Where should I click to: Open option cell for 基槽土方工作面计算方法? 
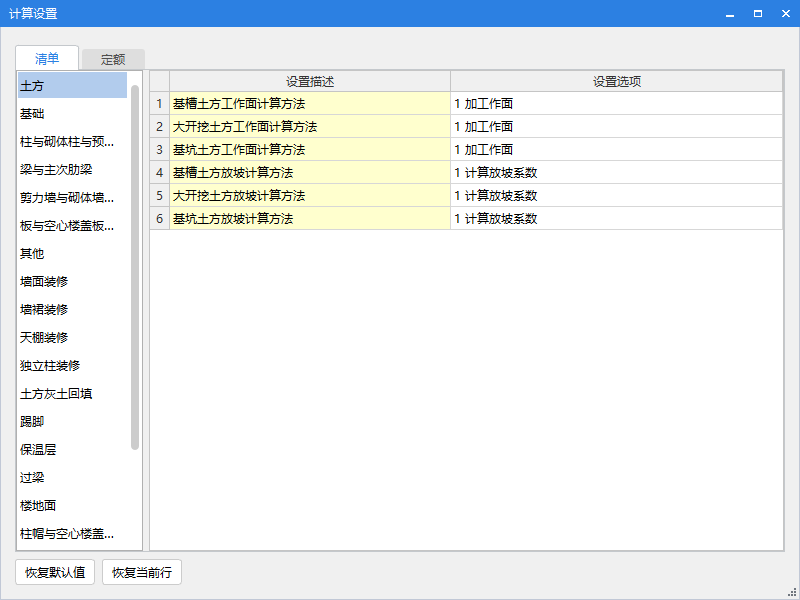(x=616, y=104)
